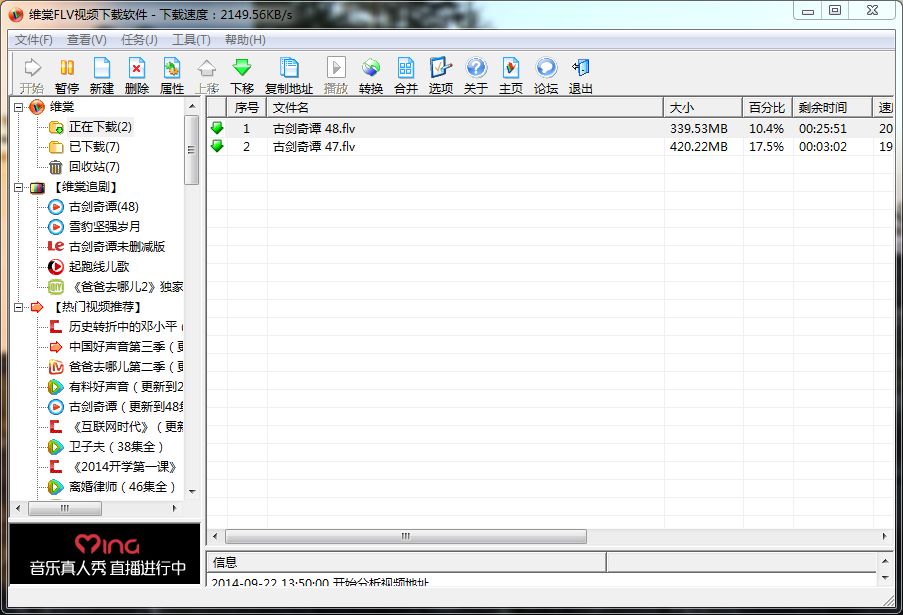
Task: Open 选项 options from the toolbar
Action: tap(441, 75)
